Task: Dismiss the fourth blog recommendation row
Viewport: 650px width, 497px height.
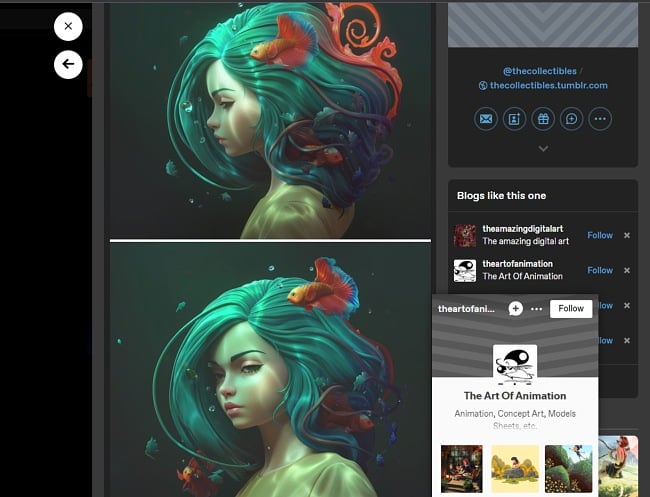Action: point(627,340)
